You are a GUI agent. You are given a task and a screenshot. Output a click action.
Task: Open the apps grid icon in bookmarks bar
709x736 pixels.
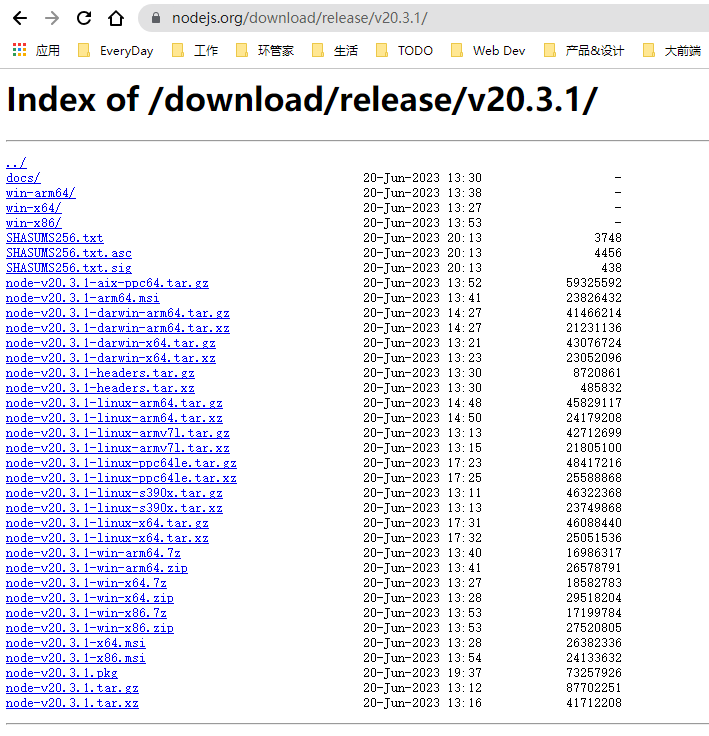click(19, 50)
